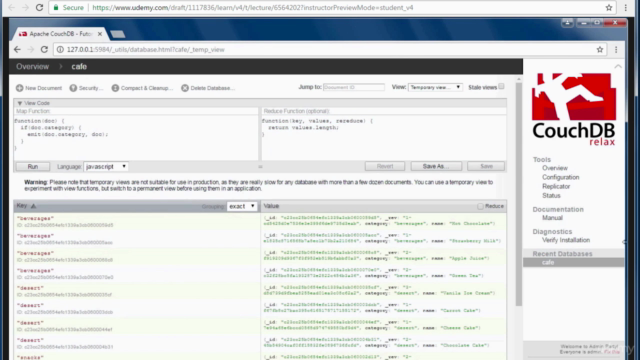Open Verify Installation diagnostics link
Viewport: 640px width, 360px height.
click(x=566, y=240)
